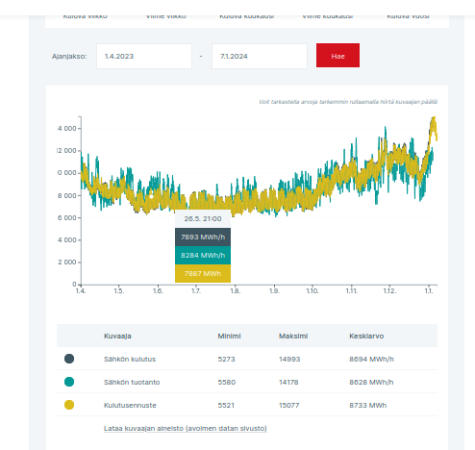This screenshot has height=450, width=475.
Task: Click the Keskiarvo column header
Action: [366, 336]
